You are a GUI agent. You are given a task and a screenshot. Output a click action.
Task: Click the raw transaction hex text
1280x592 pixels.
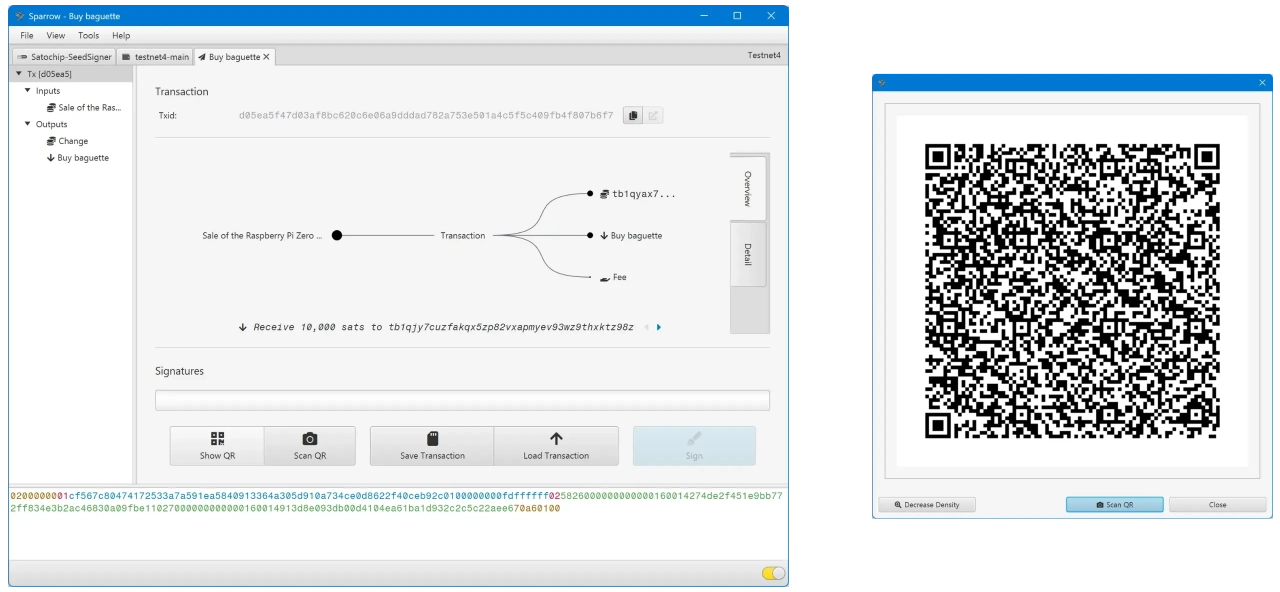(x=397, y=502)
